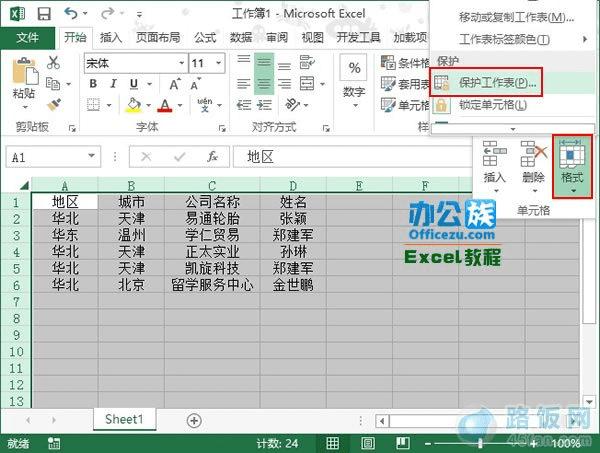Toggle align text right
This screenshot has width=600, height=453.
pos(284,83)
